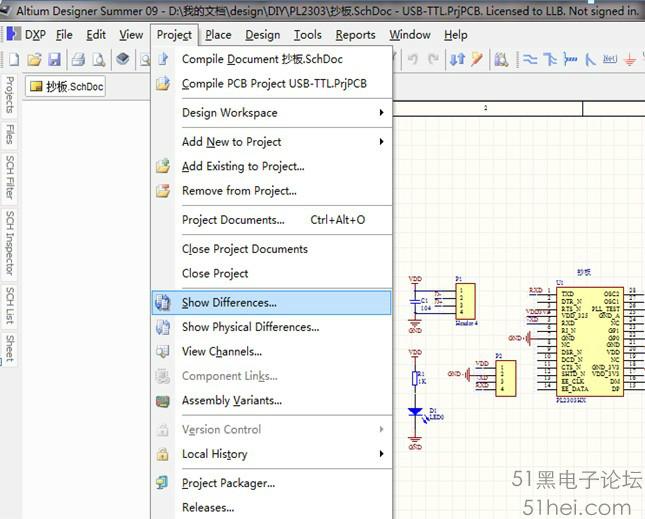The width and height of the screenshot is (645, 519).
Task: Click the Print Preview toolbar icon
Action: coord(99,60)
